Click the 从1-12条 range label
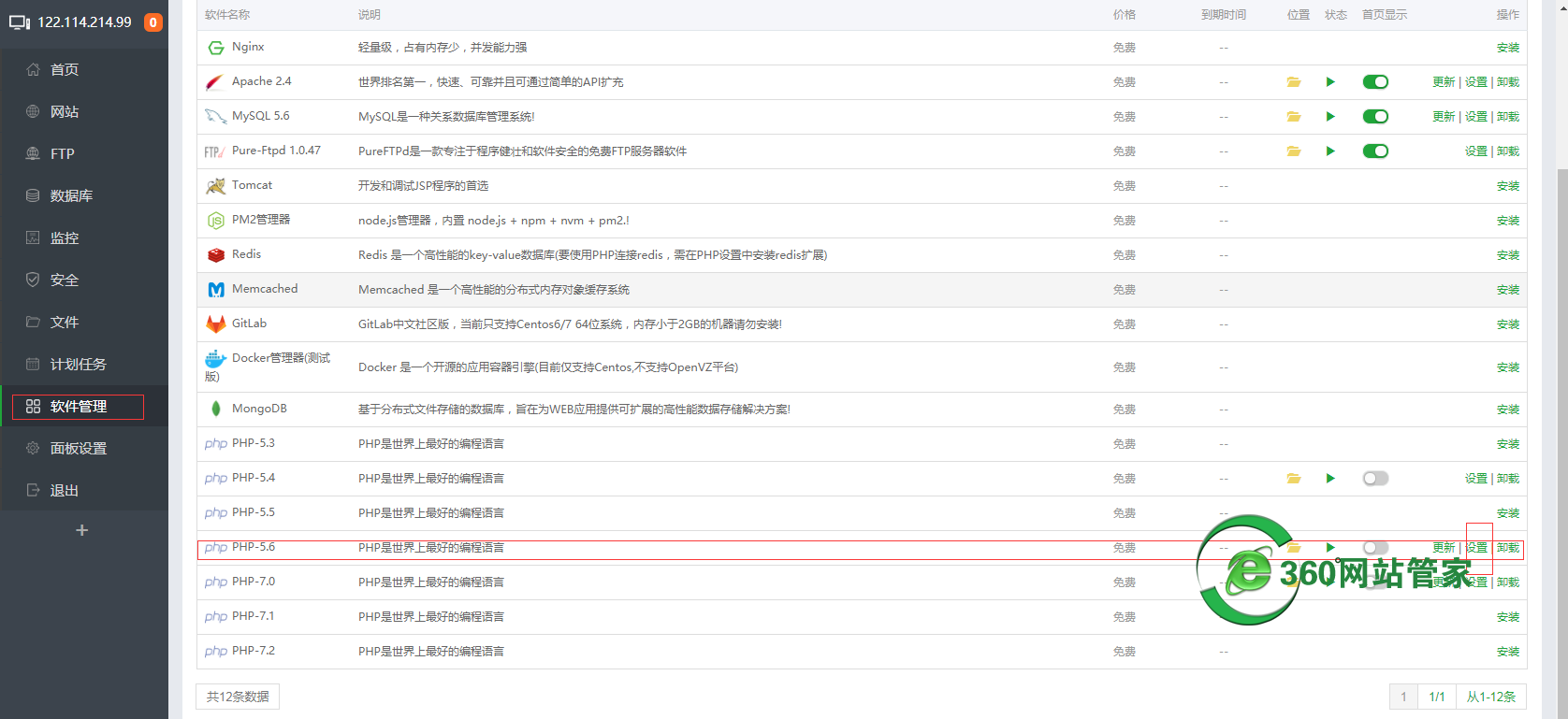The width and height of the screenshot is (1568, 719). pyautogui.click(x=1491, y=697)
